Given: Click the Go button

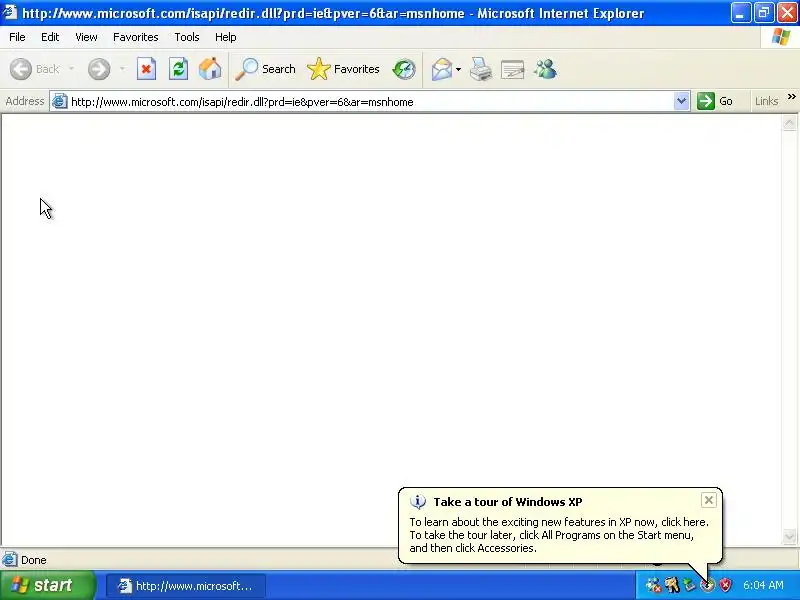Looking at the screenshot, I should 715,102.
